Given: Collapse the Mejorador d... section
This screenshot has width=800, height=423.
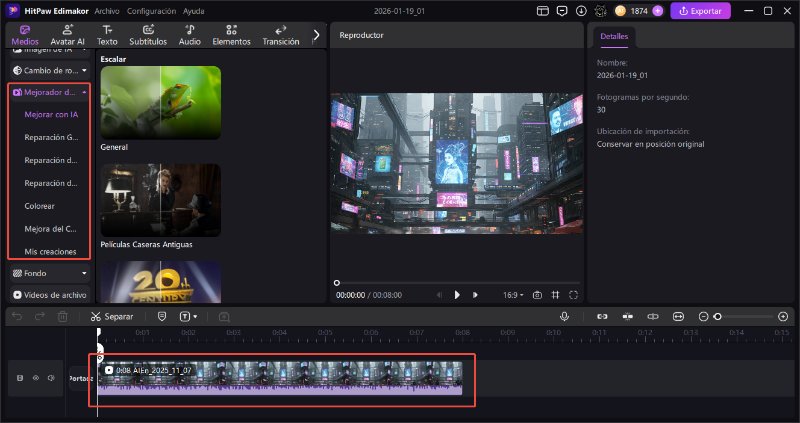Looking at the screenshot, I should [x=49, y=92].
